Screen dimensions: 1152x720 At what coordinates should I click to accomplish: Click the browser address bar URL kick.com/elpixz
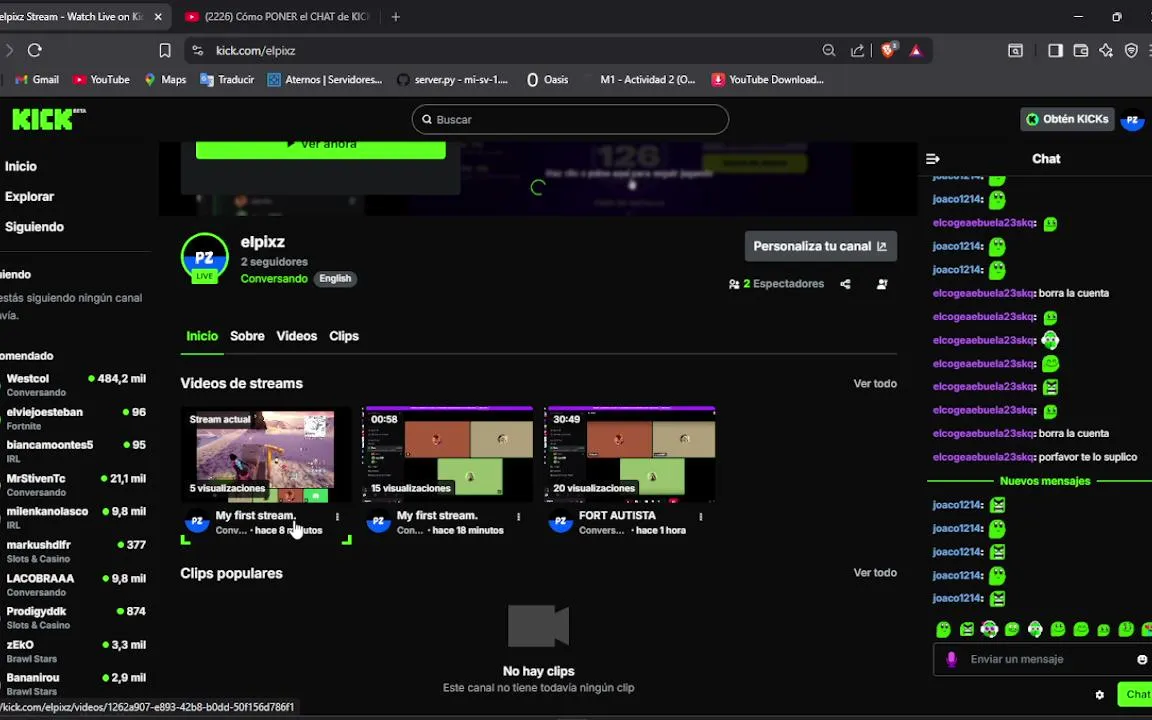256,51
